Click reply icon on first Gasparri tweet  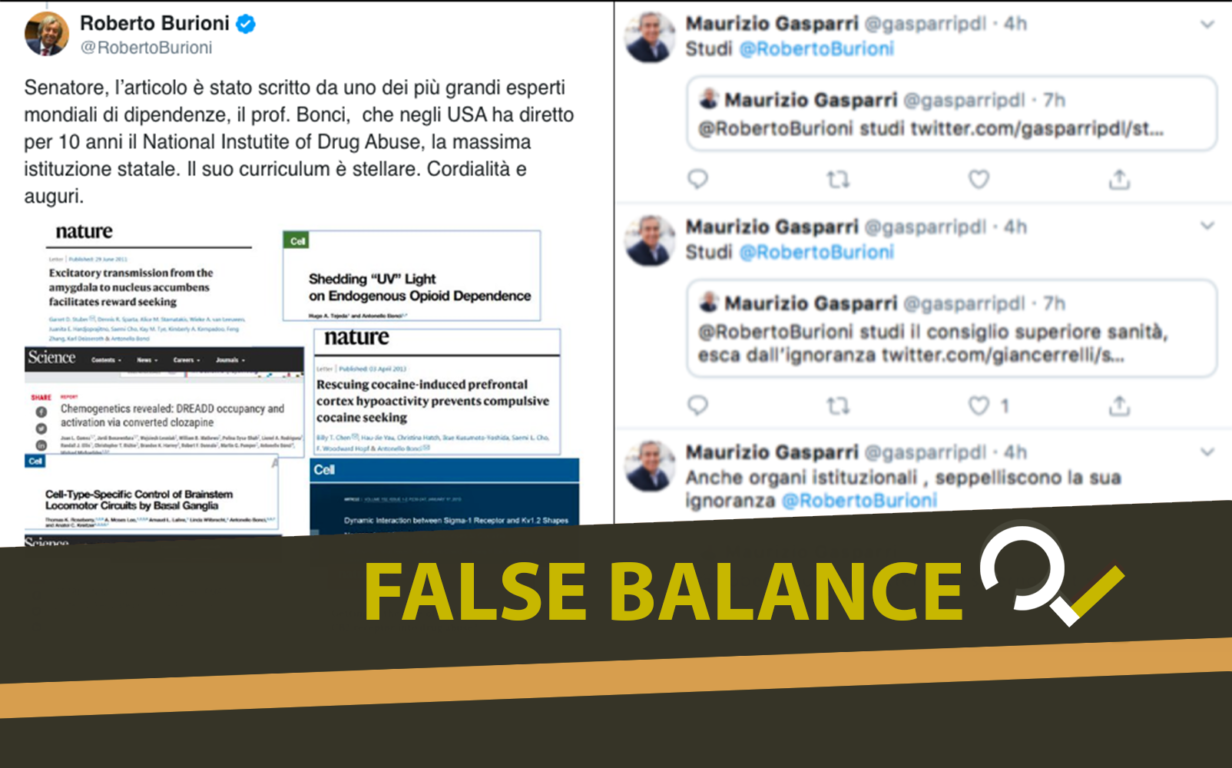[x=698, y=179]
